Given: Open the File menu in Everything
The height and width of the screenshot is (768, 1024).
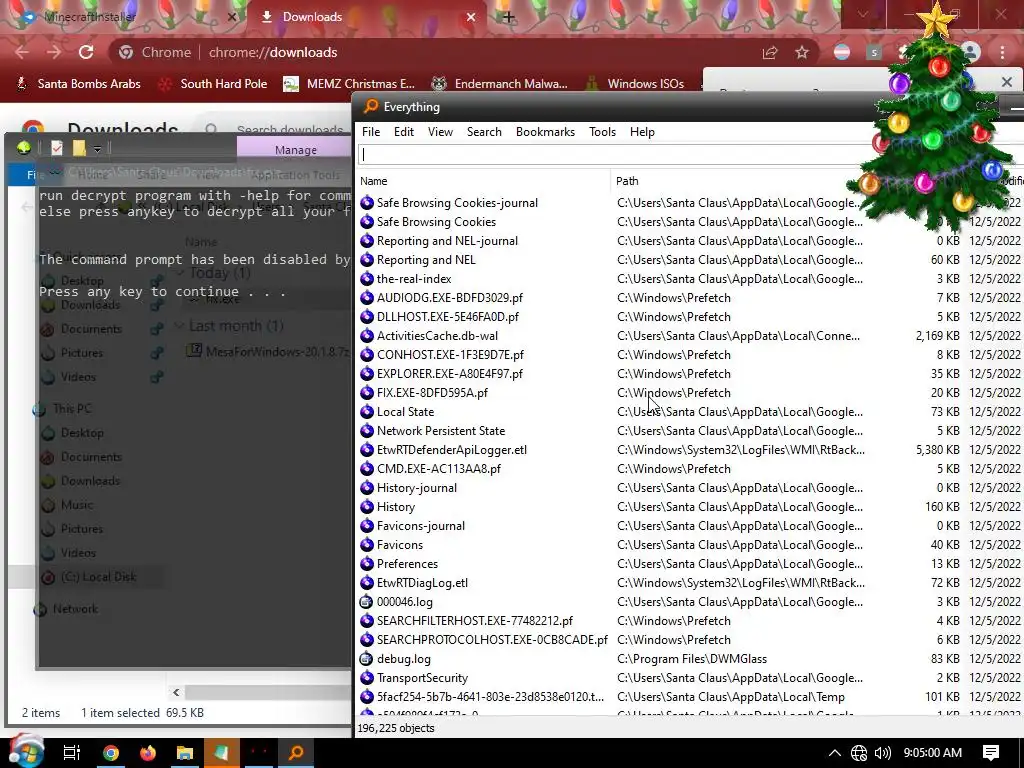Looking at the screenshot, I should tap(371, 132).
